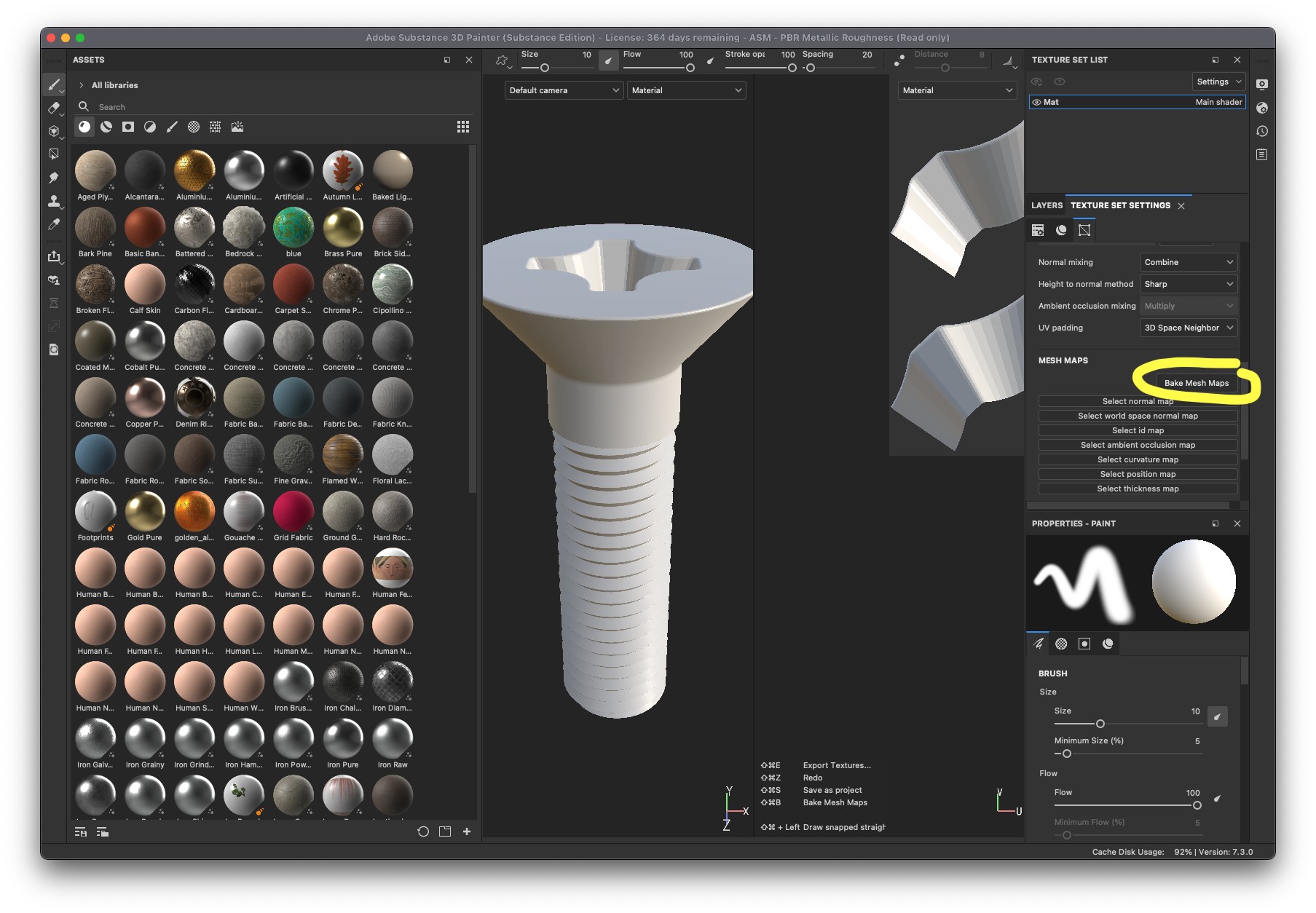Click Select ambient occlusion map
The height and width of the screenshot is (913, 1316).
point(1138,445)
